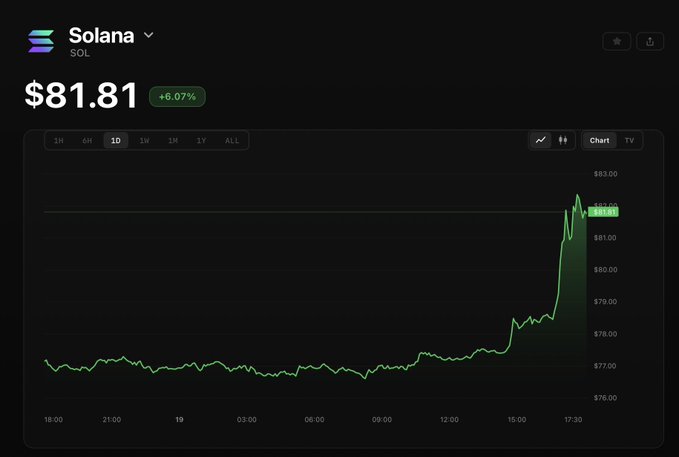The width and height of the screenshot is (679, 457).
Task: Click the 17:30 time axis label
Action: point(573,420)
